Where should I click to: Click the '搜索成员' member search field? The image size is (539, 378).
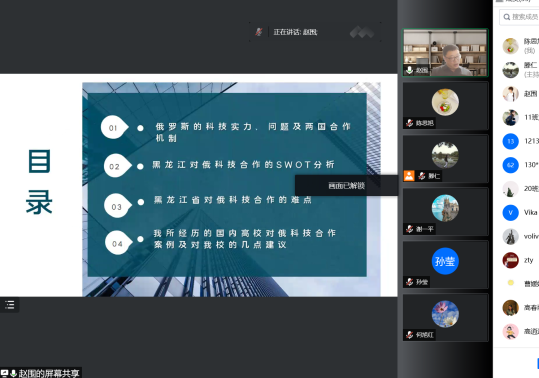tap(520, 17)
